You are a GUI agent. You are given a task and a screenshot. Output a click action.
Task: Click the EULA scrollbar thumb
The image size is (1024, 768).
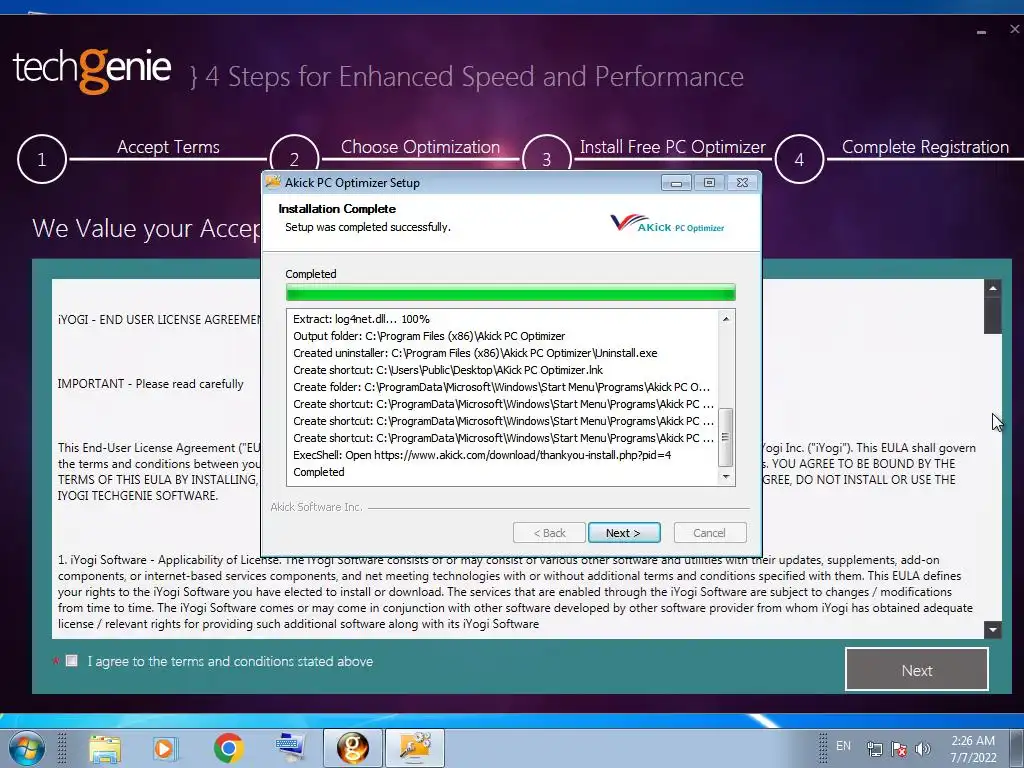(993, 316)
